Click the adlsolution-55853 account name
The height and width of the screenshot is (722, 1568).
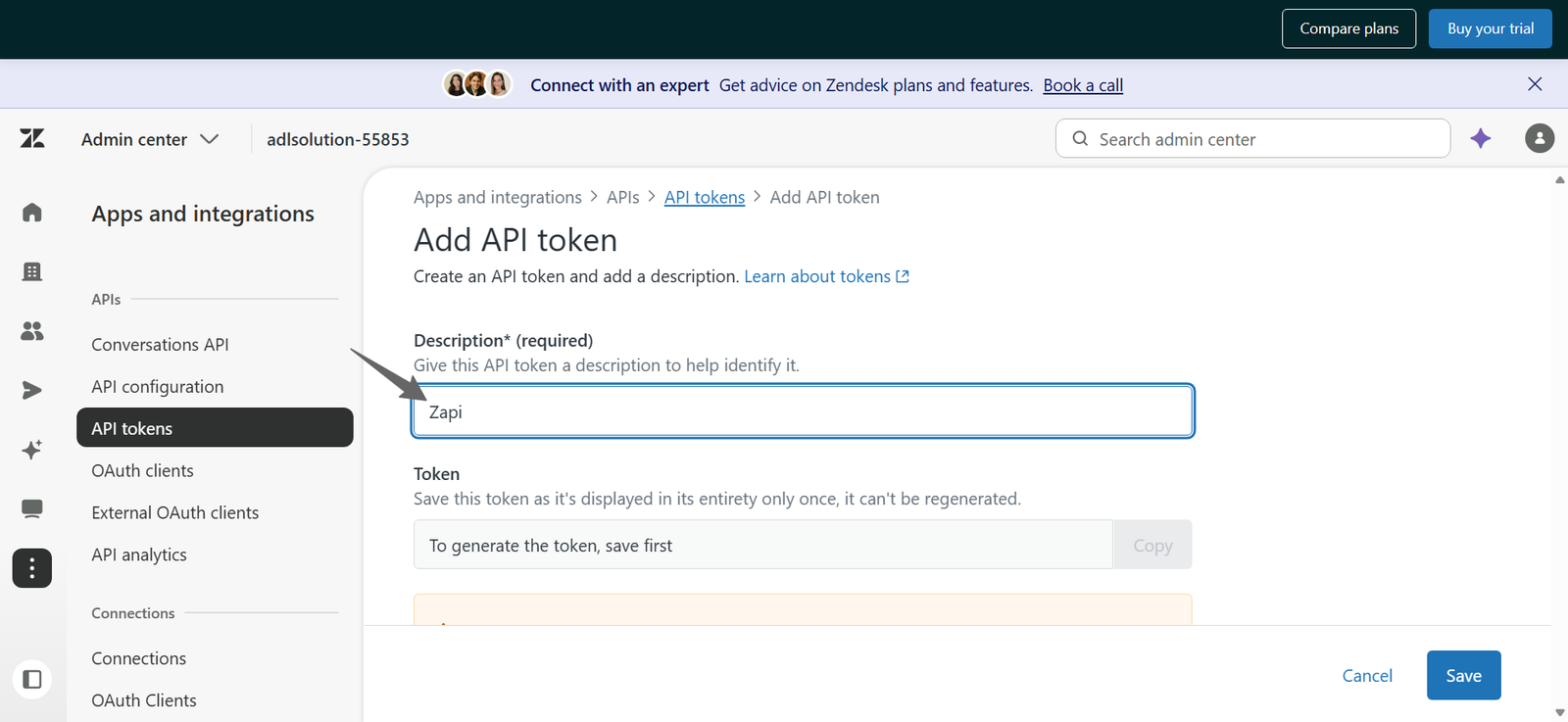338,139
